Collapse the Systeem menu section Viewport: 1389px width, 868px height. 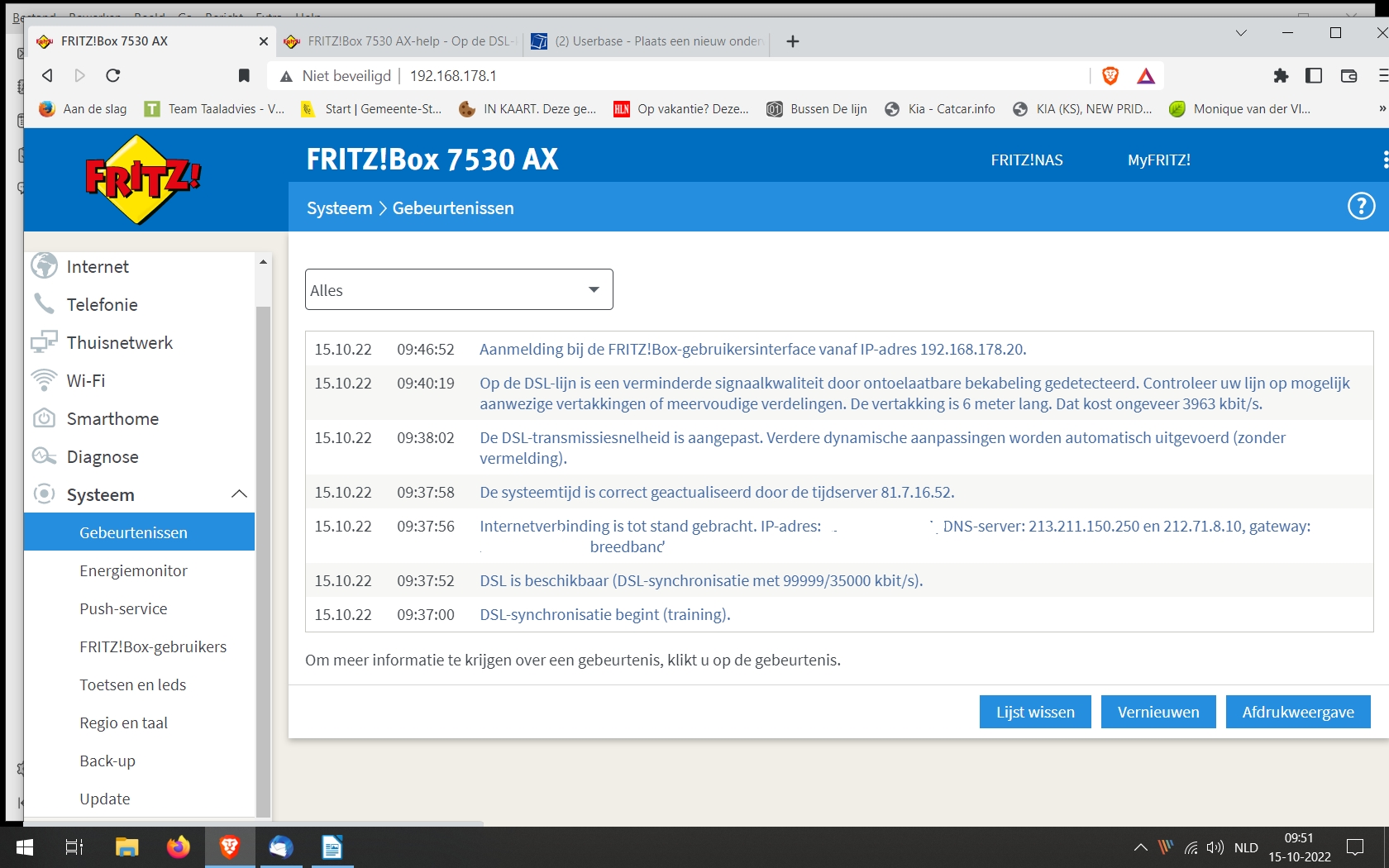click(x=239, y=494)
